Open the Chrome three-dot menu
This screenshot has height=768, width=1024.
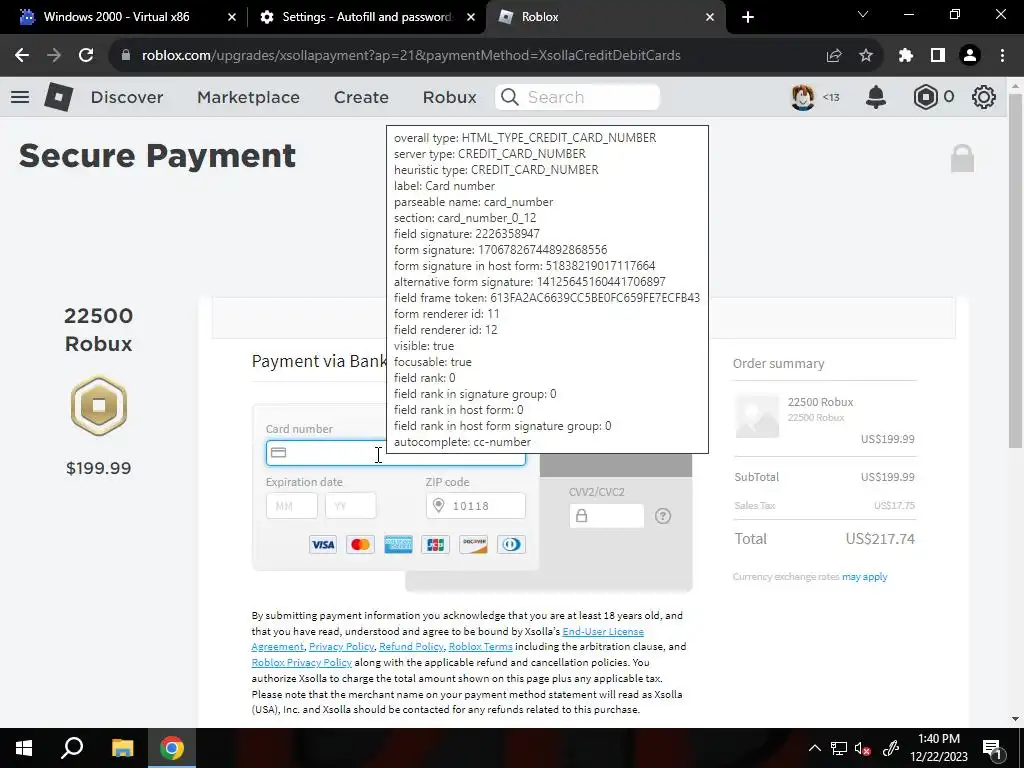pyautogui.click(x=1002, y=56)
